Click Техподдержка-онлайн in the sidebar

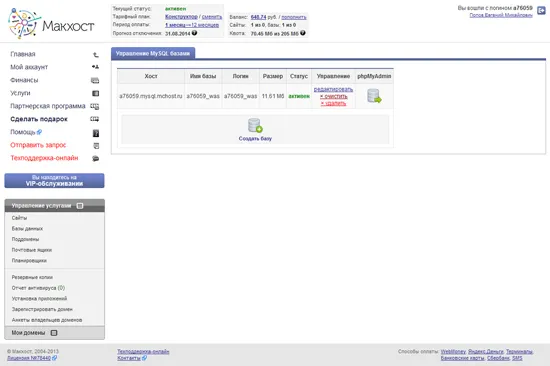pyautogui.click(x=44, y=158)
